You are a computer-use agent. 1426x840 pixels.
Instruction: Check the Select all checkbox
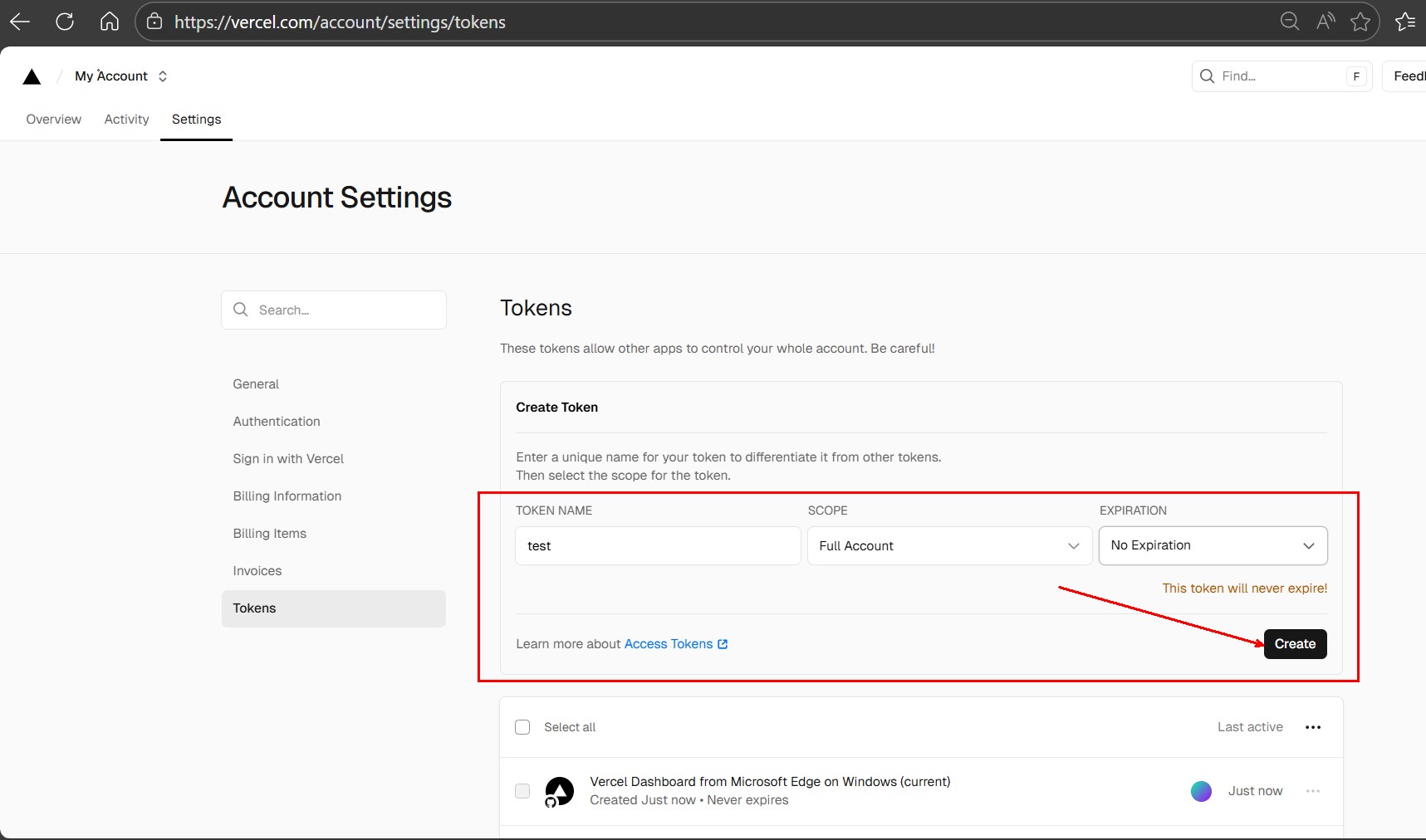[x=522, y=727]
